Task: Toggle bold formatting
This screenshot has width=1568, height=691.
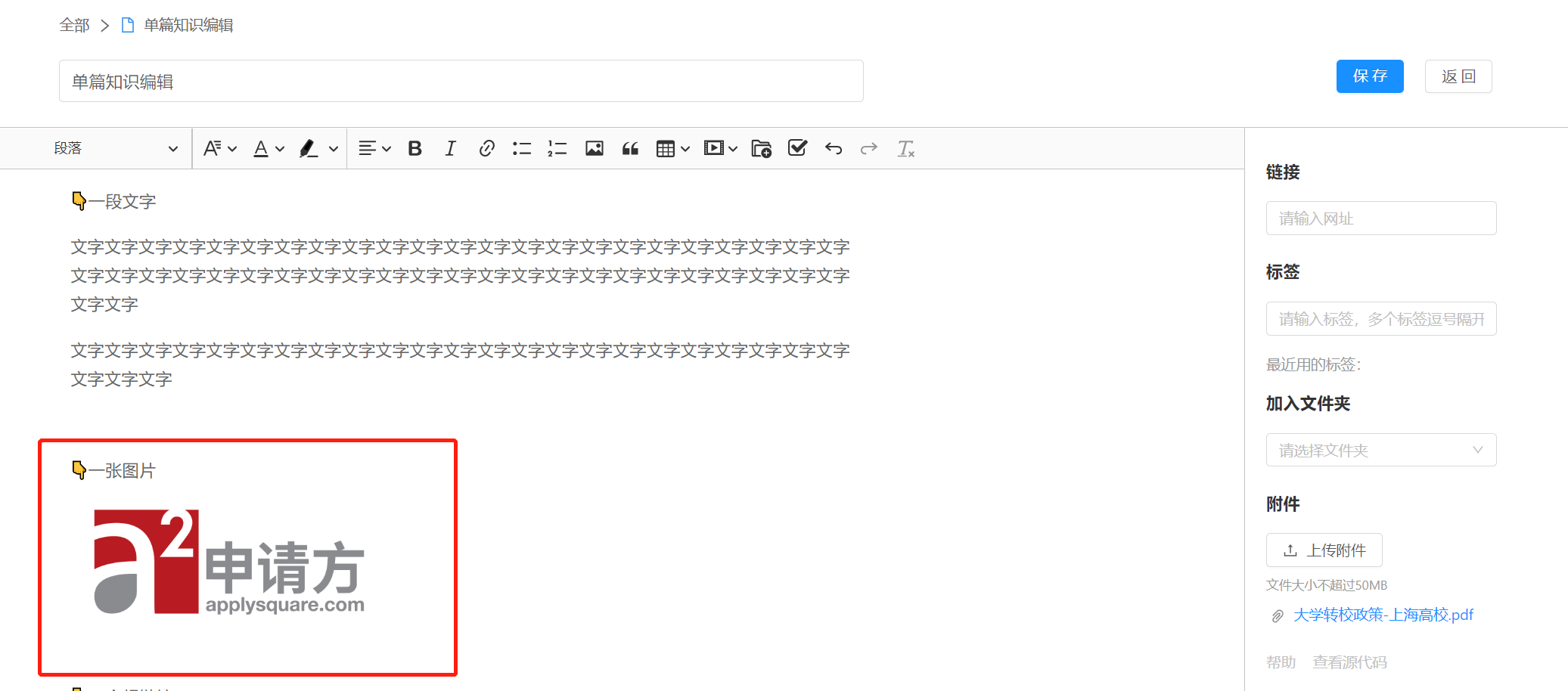Action: (415, 148)
